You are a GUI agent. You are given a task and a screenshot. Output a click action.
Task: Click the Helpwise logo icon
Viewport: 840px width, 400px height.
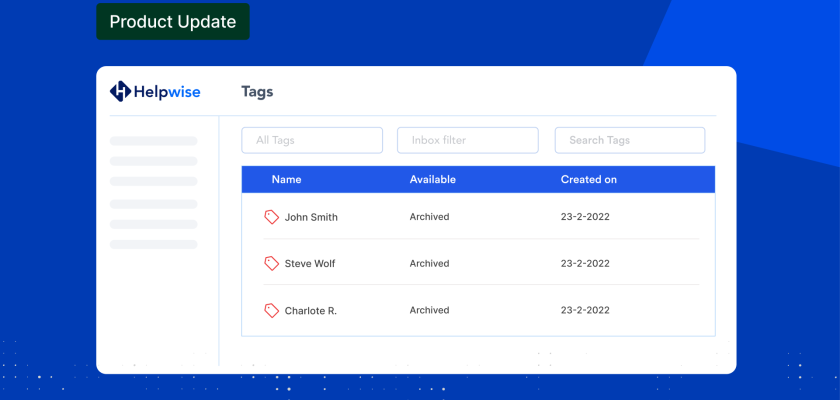(120, 92)
